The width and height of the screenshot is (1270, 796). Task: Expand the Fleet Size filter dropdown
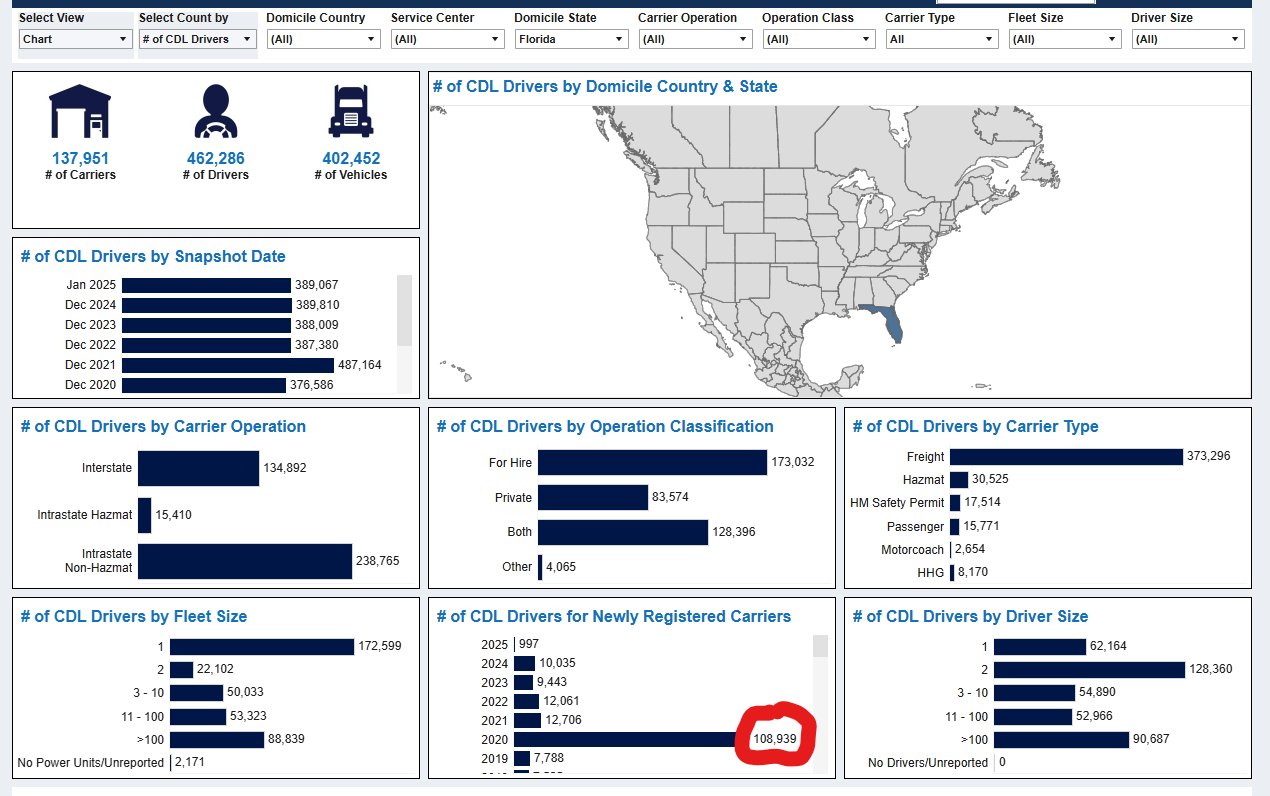[x=1064, y=39]
